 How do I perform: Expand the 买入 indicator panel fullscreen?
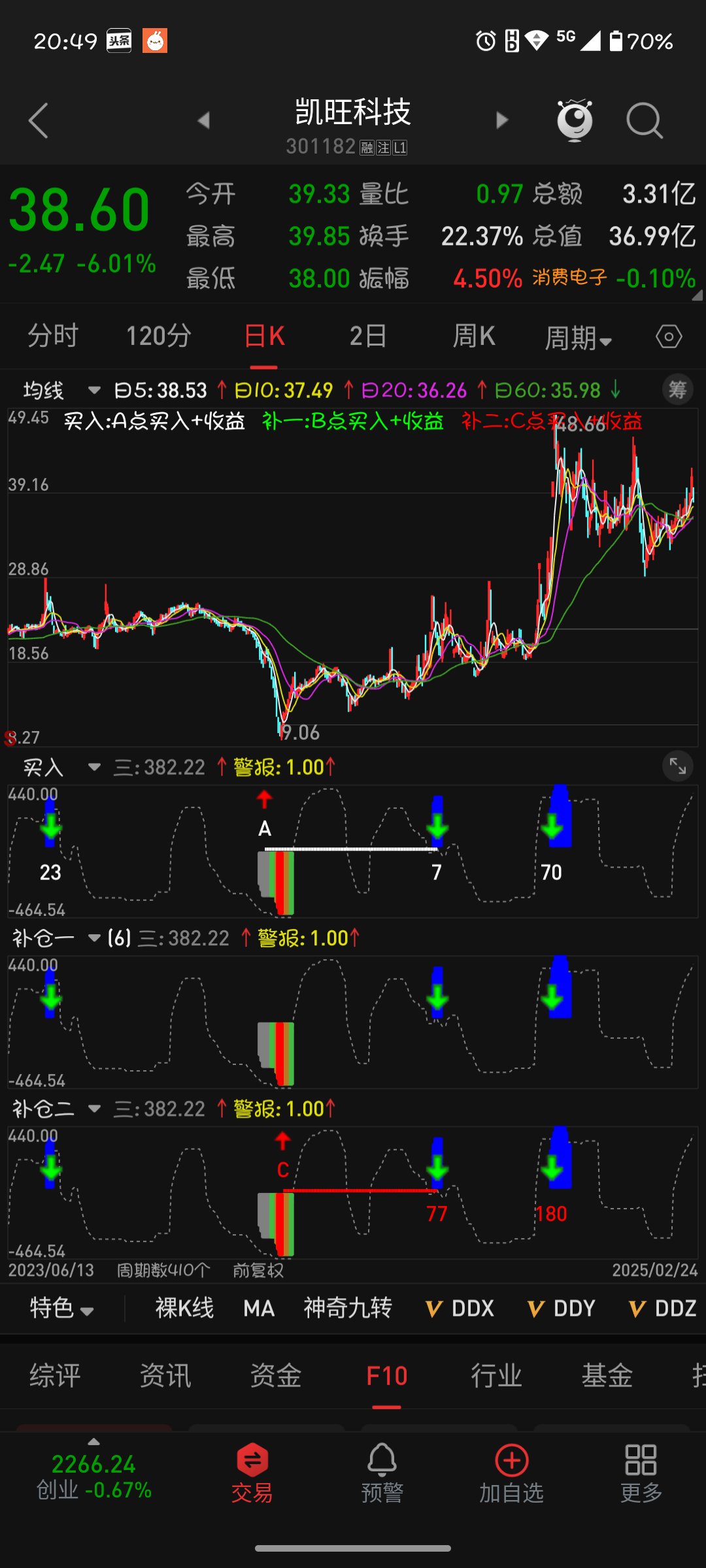677,766
